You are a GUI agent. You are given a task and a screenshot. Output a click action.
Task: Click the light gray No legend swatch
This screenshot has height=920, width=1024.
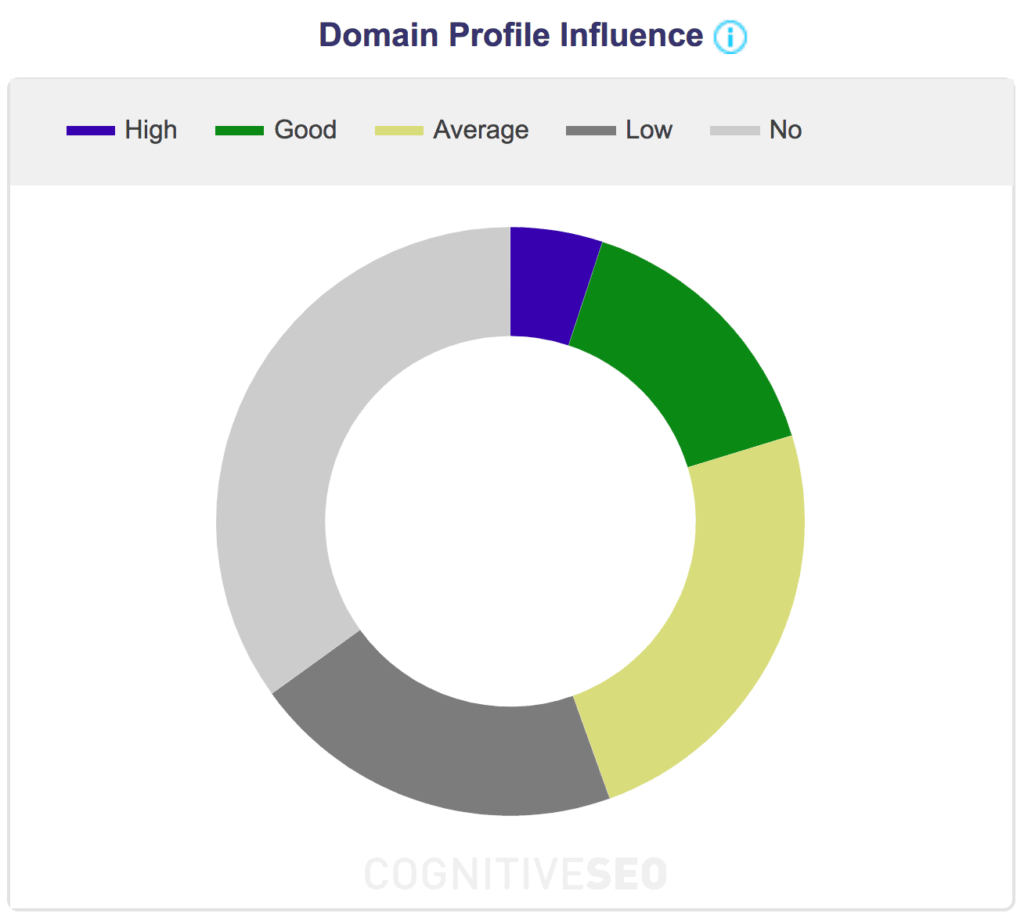pyautogui.click(x=734, y=130)
